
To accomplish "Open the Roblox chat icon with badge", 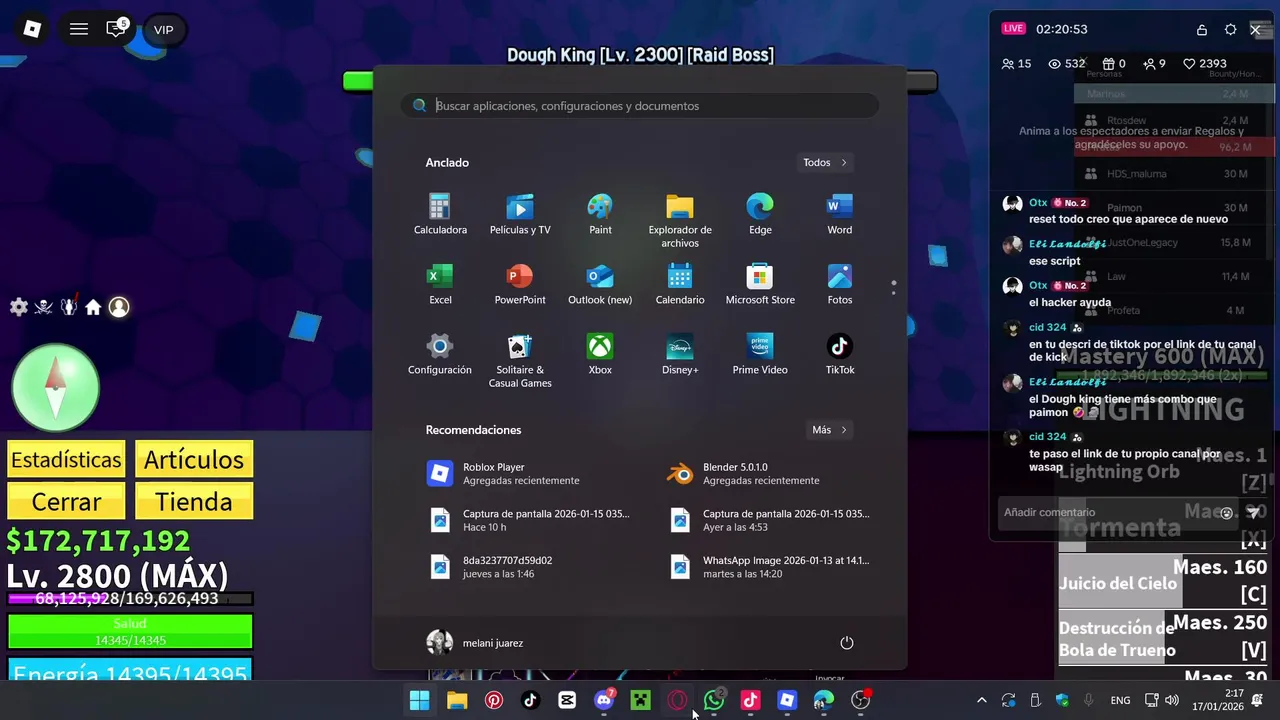I will (117, 28).
